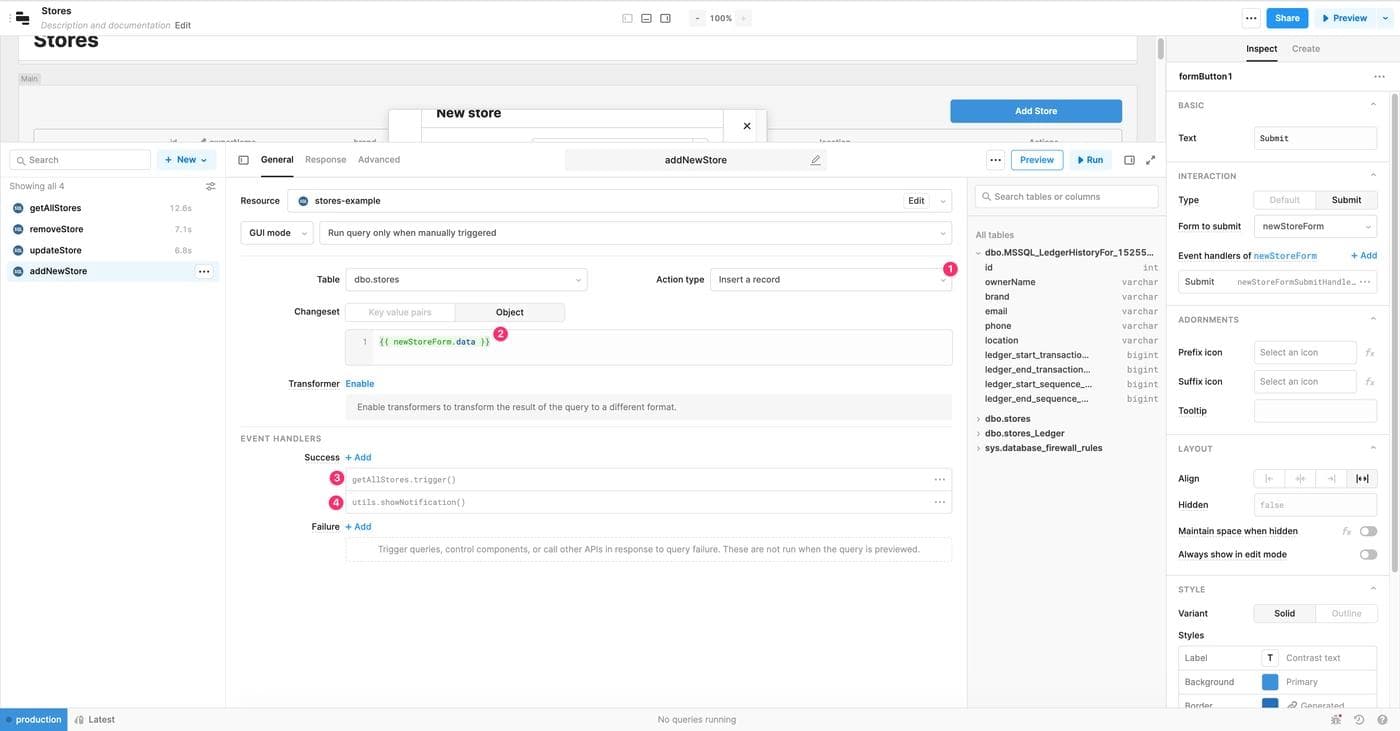1400x731 pixels.
Task: Click the filter icon in the query list
Action: point(210,186)
